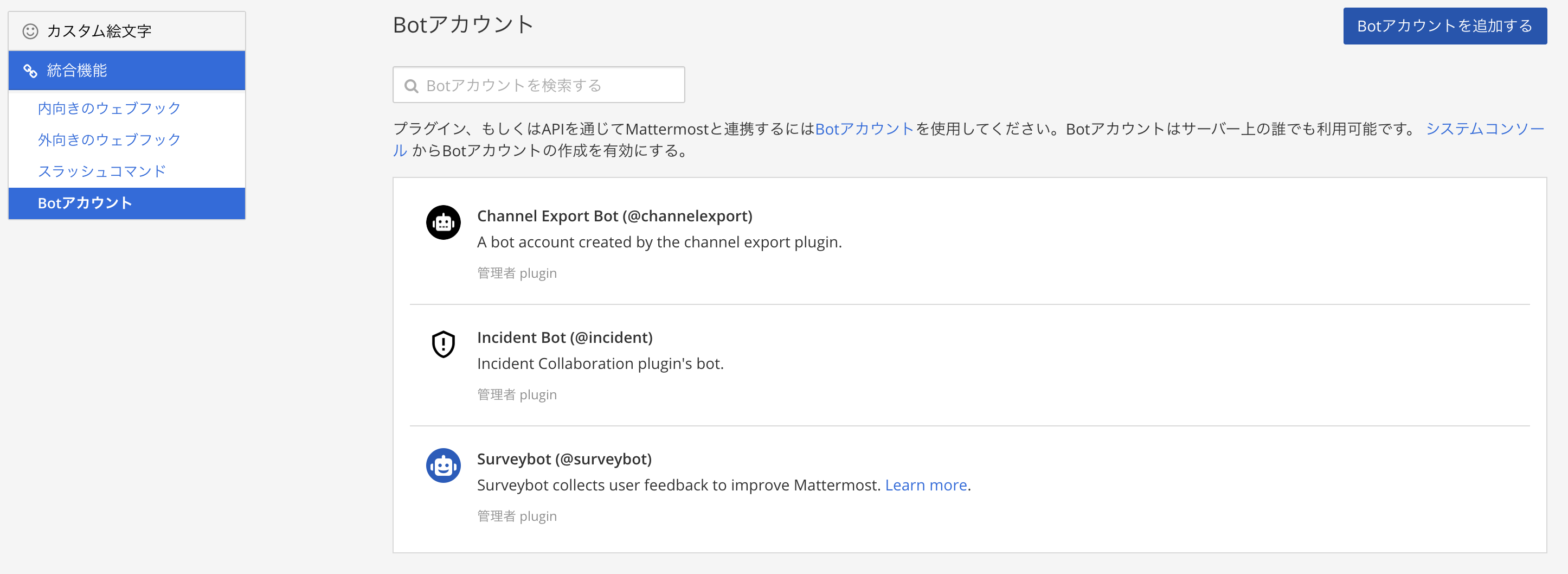Click the Surveybot blue robot avatar
This screenshot has height=574, width=1568.
point(443,465)
